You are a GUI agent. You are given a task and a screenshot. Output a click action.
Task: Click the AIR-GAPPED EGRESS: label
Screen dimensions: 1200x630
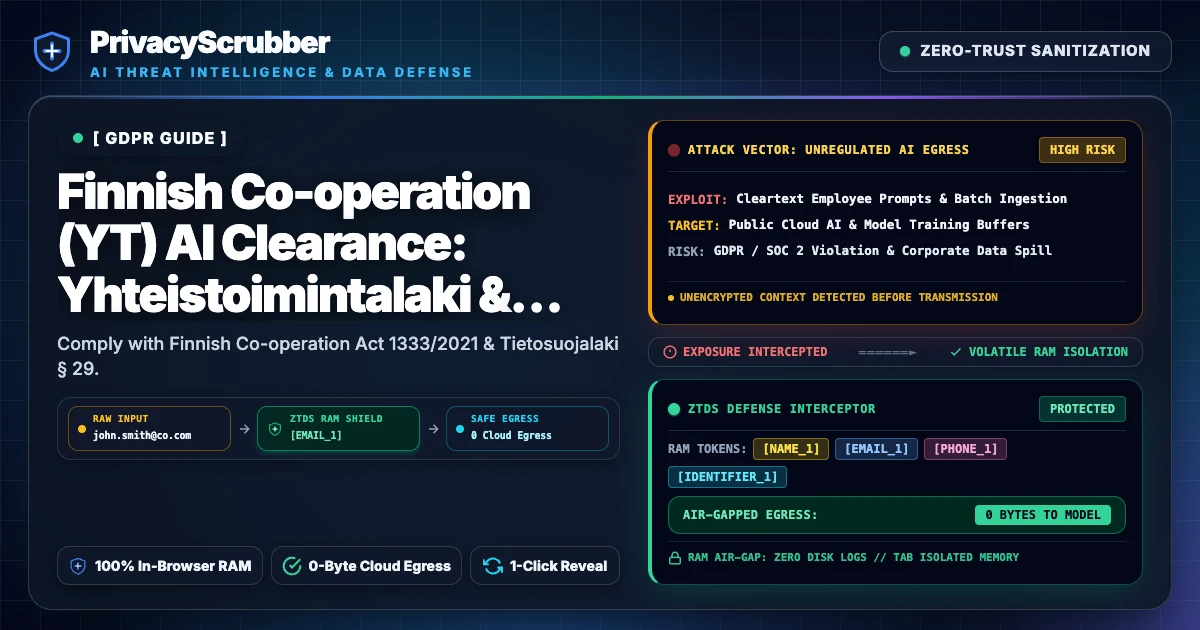tap(750, 515)
